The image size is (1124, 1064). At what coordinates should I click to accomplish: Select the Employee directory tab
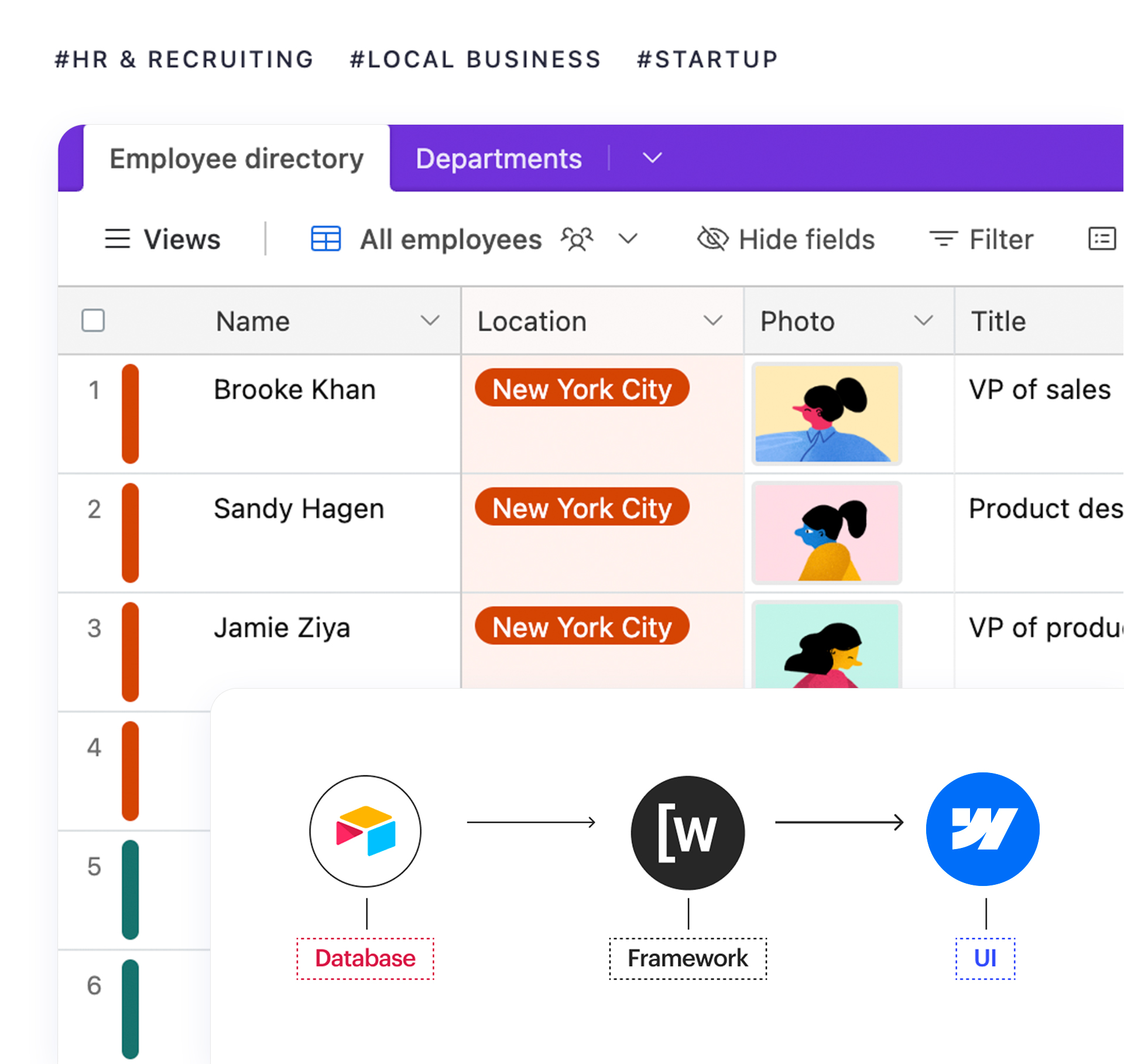pyautogui.click(x=237, y=159)
